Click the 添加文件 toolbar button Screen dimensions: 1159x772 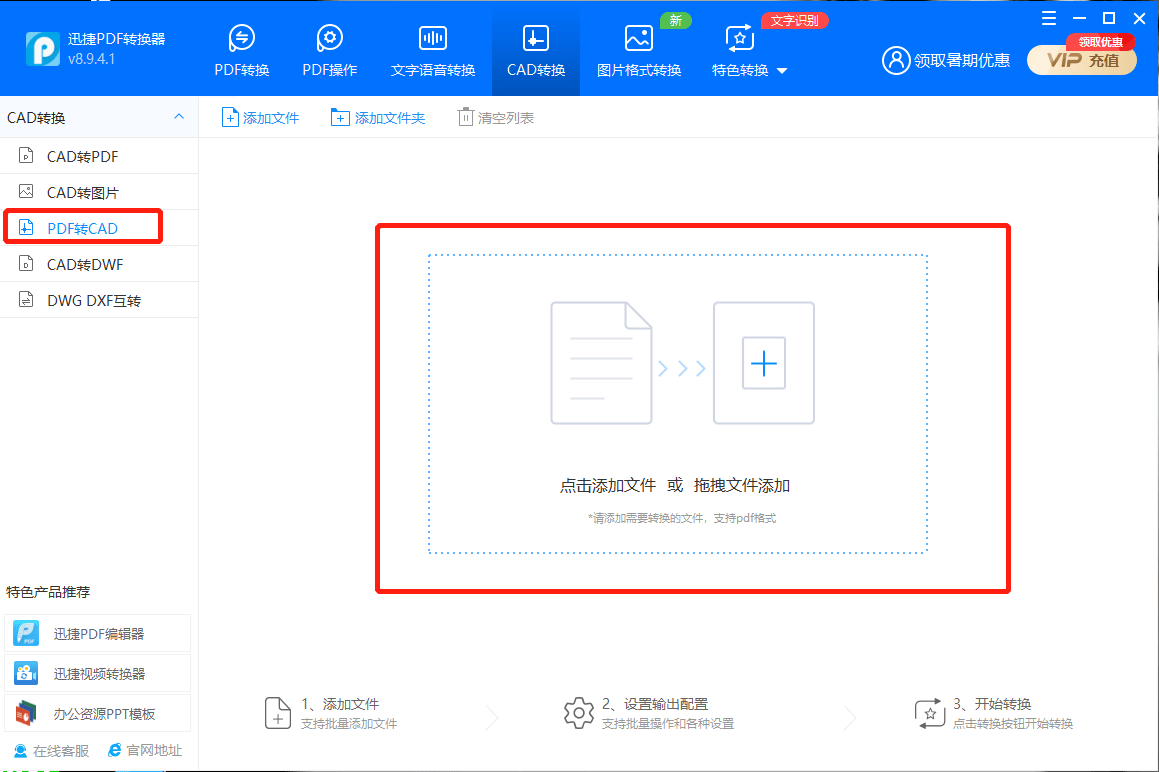coord(260,118)
